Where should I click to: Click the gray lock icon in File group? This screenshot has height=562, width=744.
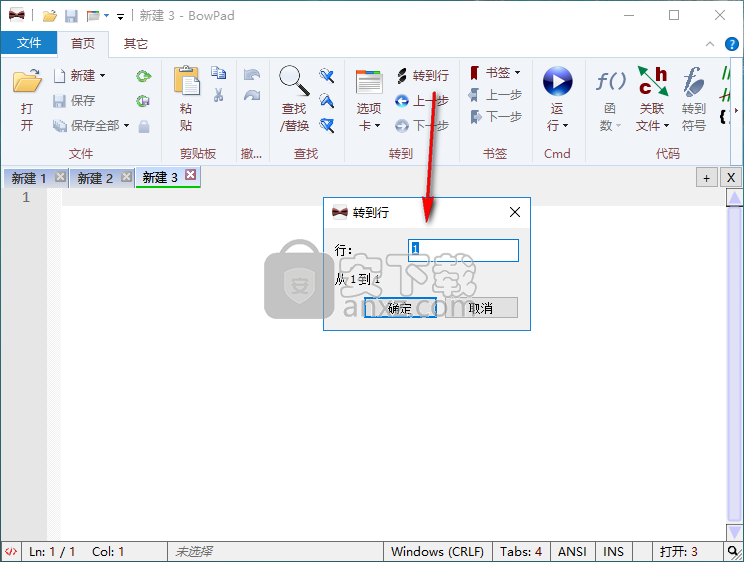tap(144, 126)
